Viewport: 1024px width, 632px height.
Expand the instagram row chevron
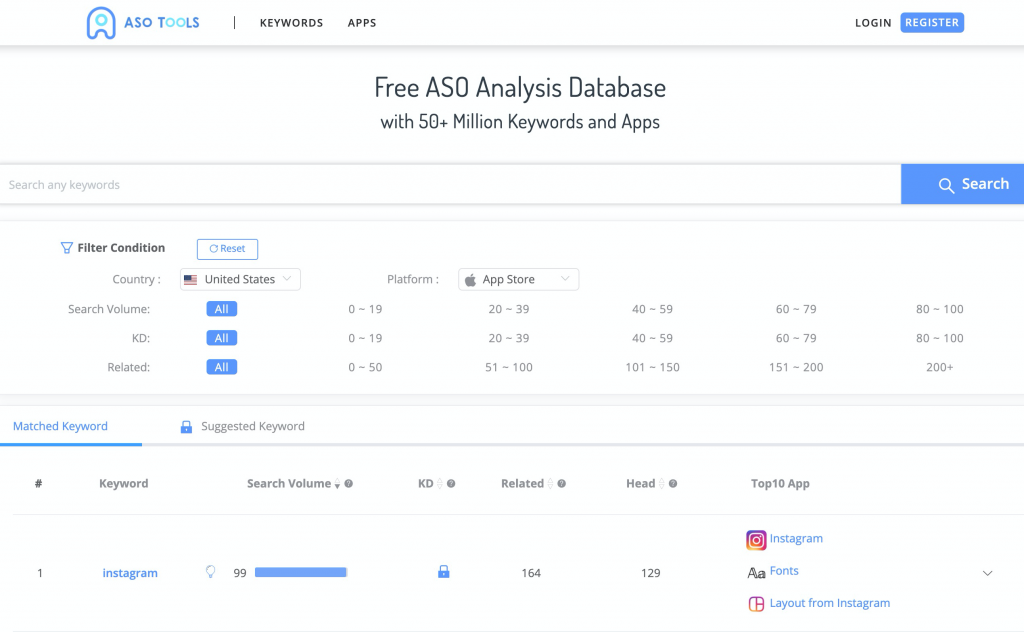pyautogui.click(x=987, y=573)
